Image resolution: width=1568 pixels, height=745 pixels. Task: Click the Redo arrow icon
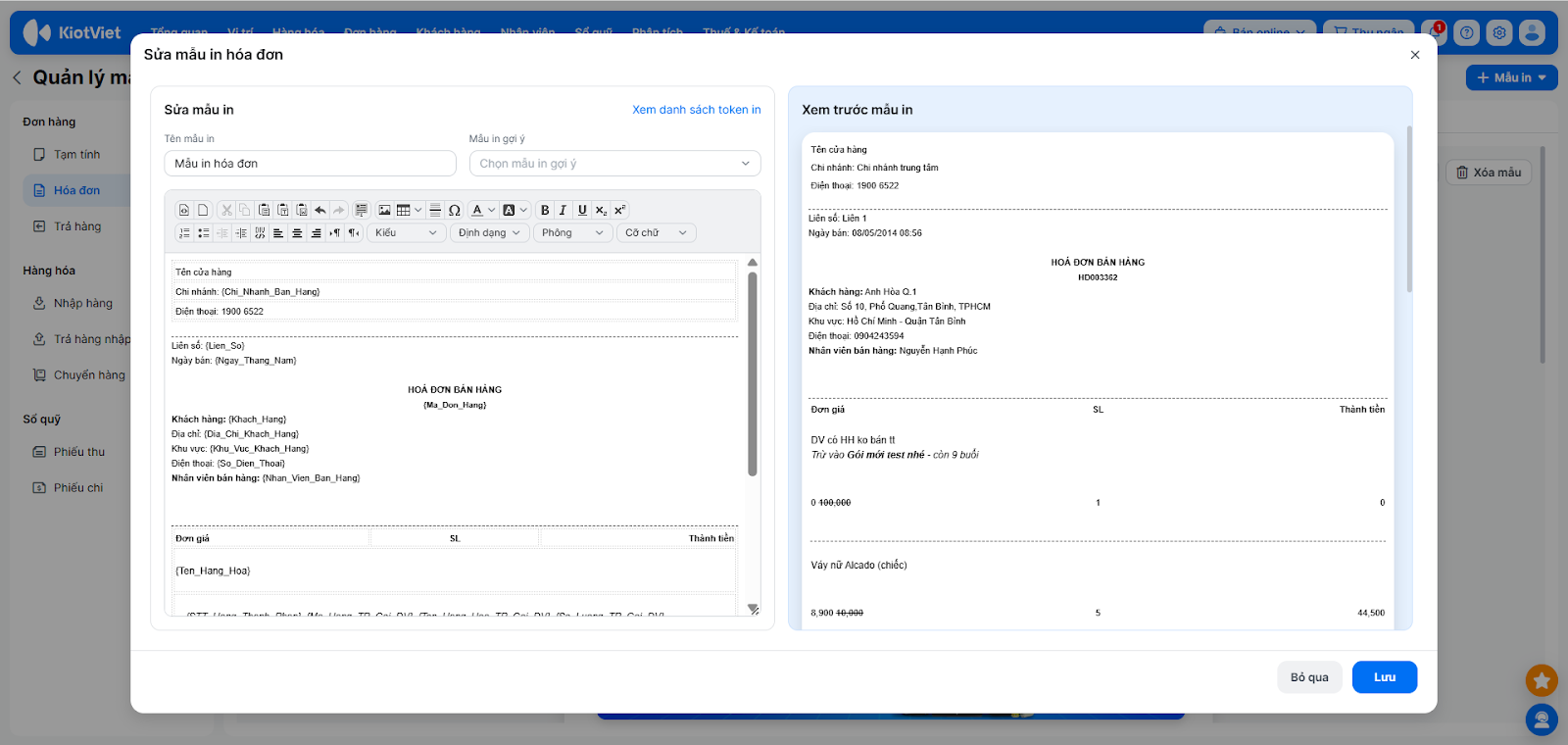click(339, 210)
